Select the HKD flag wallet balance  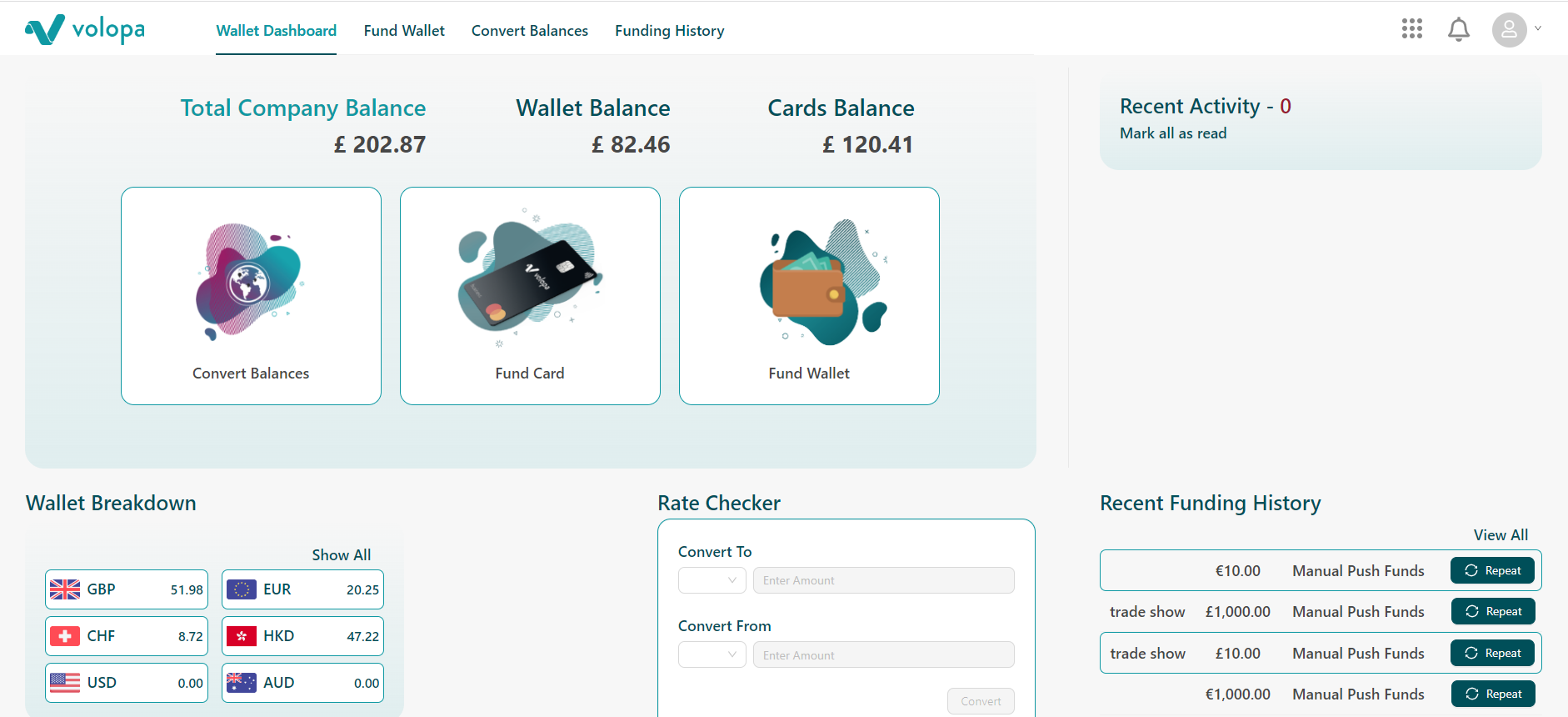(x=302, y=636)
